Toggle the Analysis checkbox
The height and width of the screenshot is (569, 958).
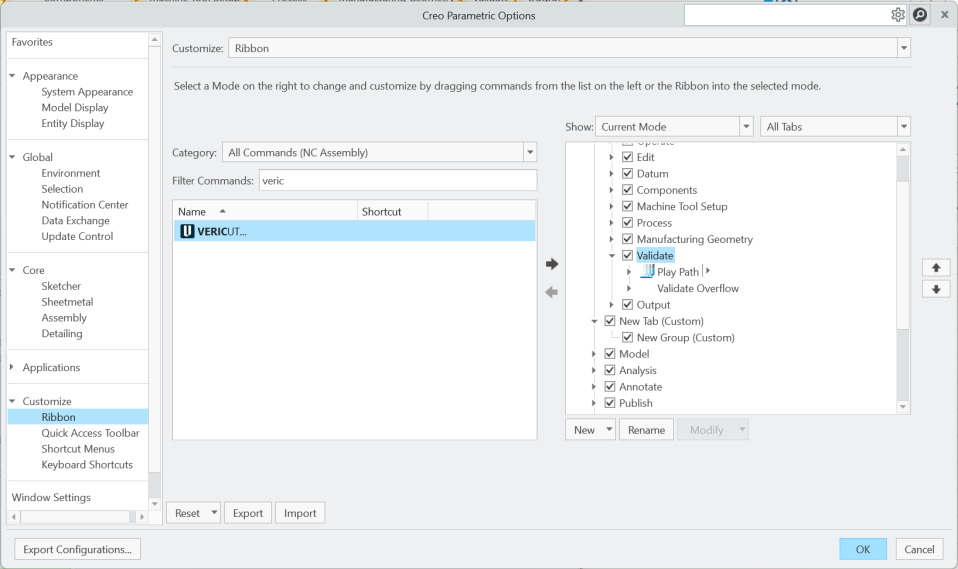[x=610, y=370]
